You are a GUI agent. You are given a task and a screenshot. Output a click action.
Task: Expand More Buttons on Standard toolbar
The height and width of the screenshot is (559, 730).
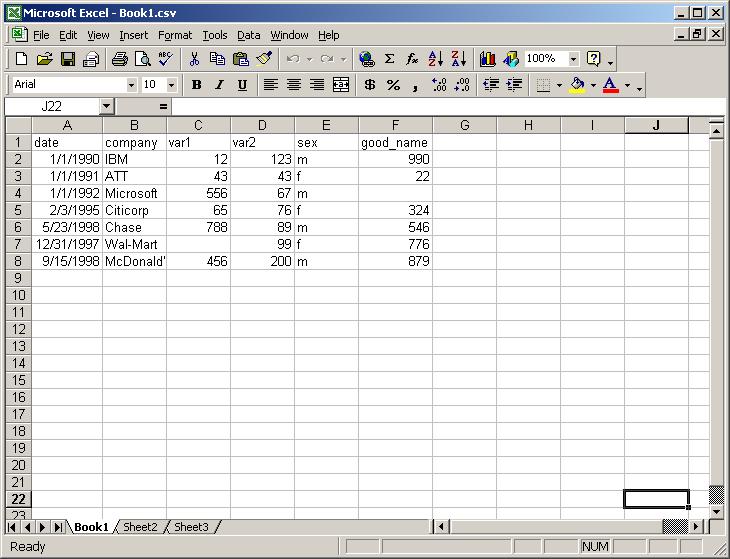click(610, 60)
